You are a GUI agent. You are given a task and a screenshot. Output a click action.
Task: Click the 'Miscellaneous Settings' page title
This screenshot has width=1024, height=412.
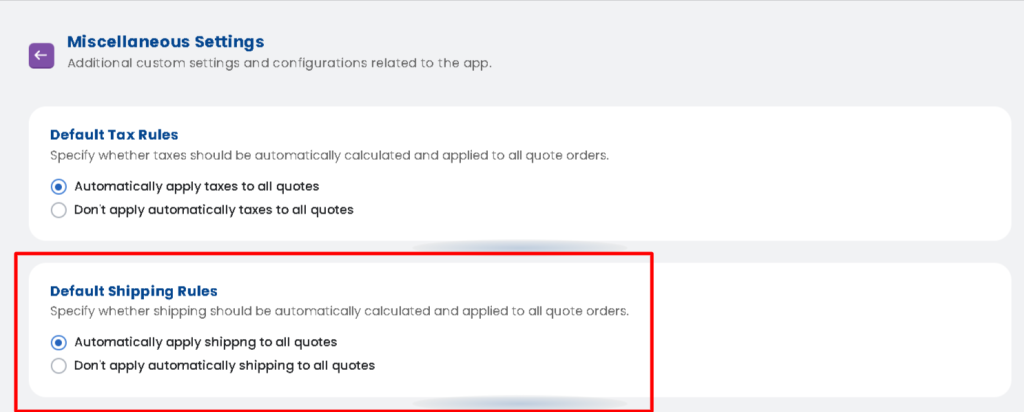165,42
